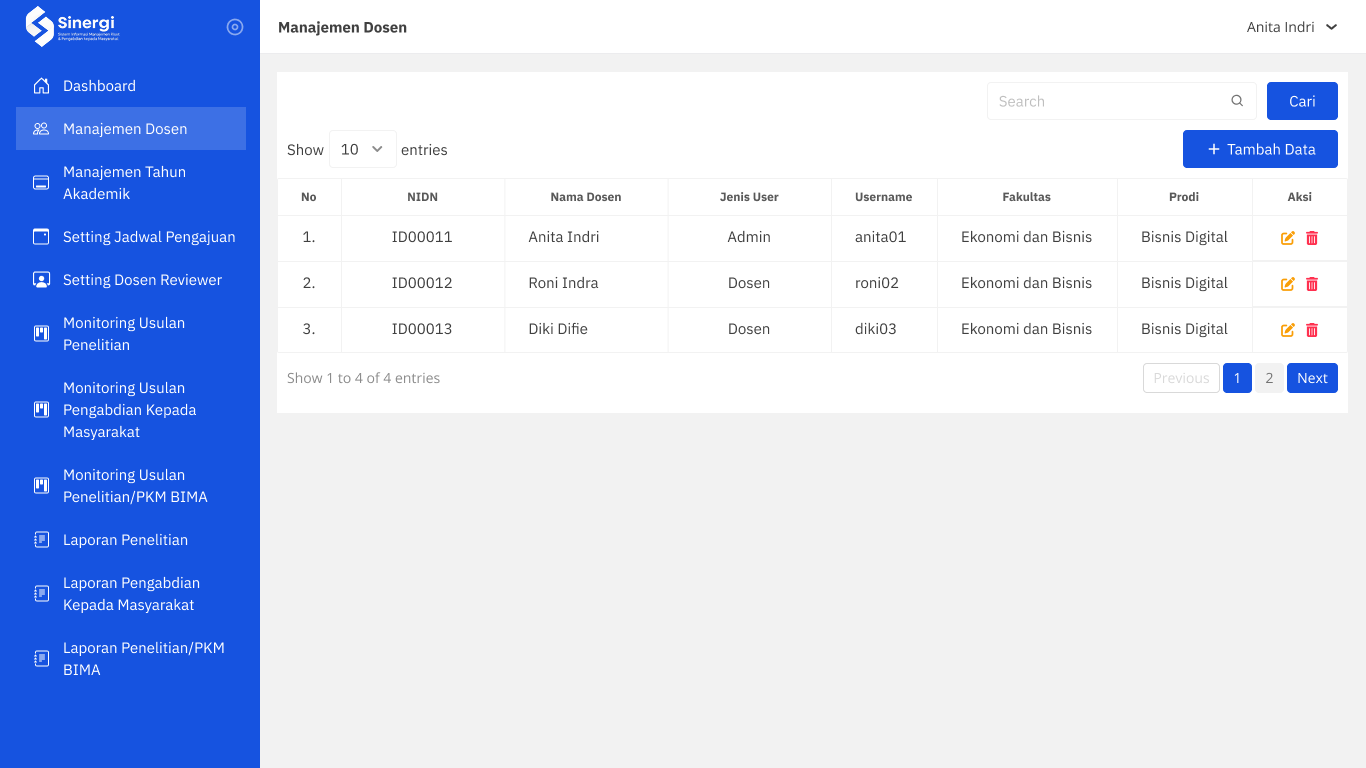This screenshot has height=768, width=1366.
Task: Expand the Anita Indri user menu
Action: [1292, 27]
